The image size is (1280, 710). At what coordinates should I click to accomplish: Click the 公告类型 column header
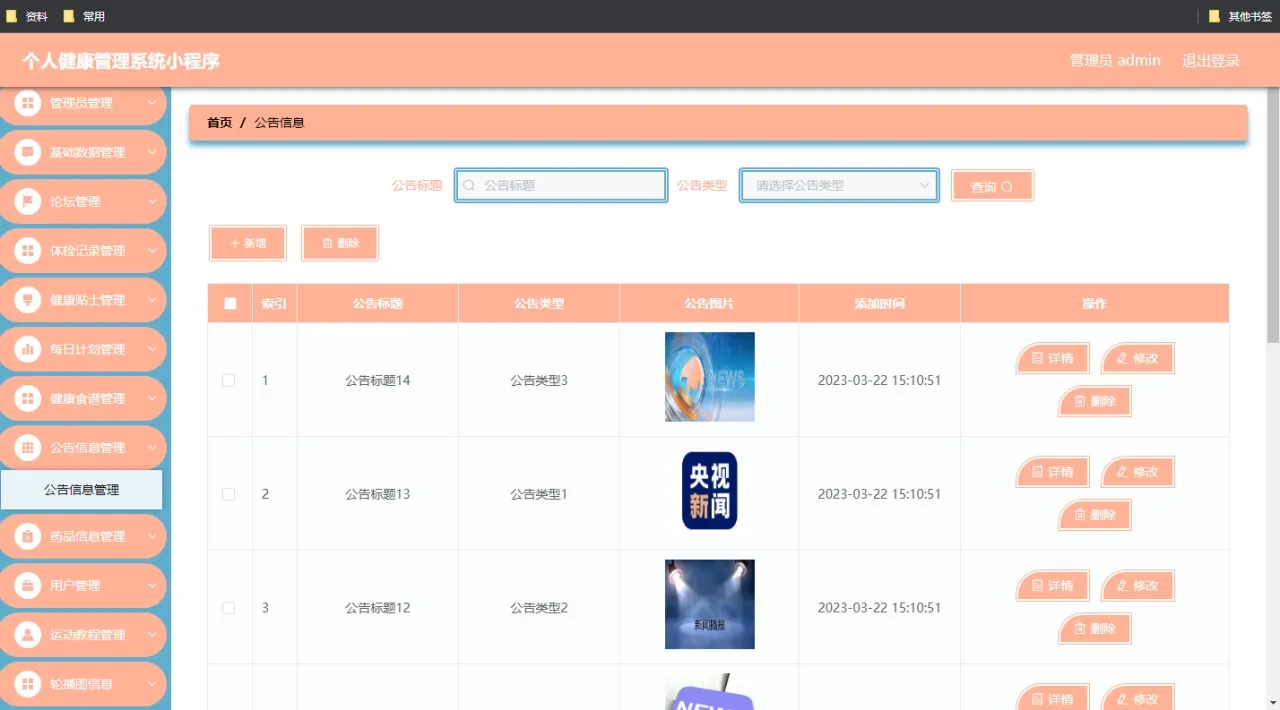pos(539,303)
